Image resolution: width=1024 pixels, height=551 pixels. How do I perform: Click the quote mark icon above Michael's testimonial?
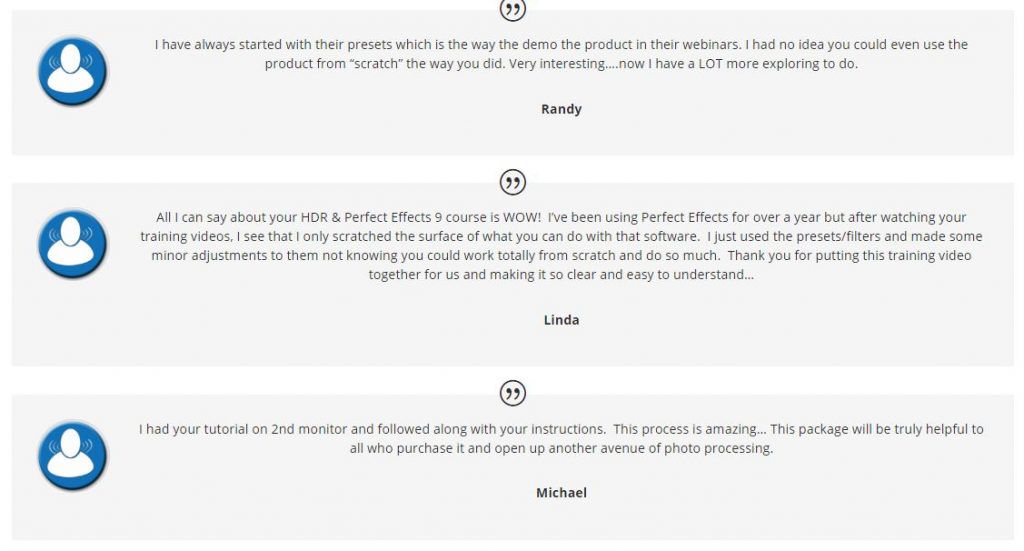(513, 393)
